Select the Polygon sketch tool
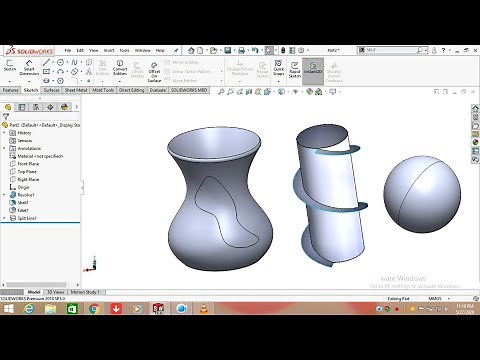This screenshot has width=480, height=360. [60, 80]
